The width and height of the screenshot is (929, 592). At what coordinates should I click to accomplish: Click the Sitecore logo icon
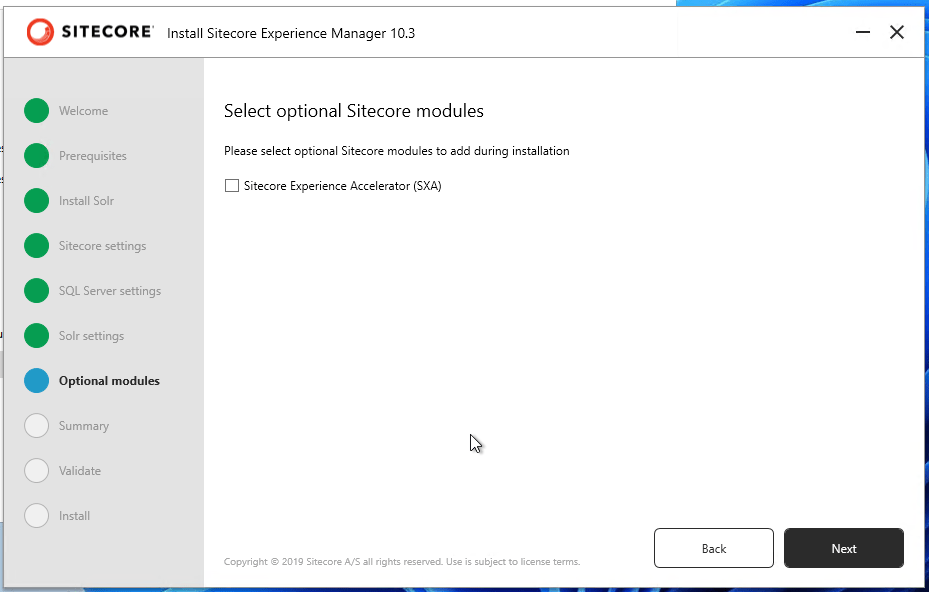(41, 32)
